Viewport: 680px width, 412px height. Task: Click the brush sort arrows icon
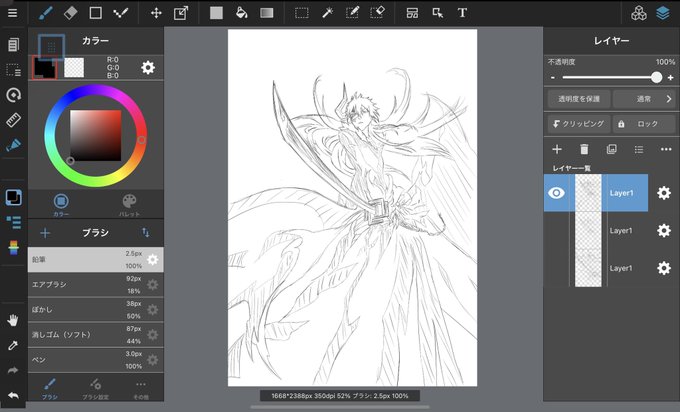146,233
